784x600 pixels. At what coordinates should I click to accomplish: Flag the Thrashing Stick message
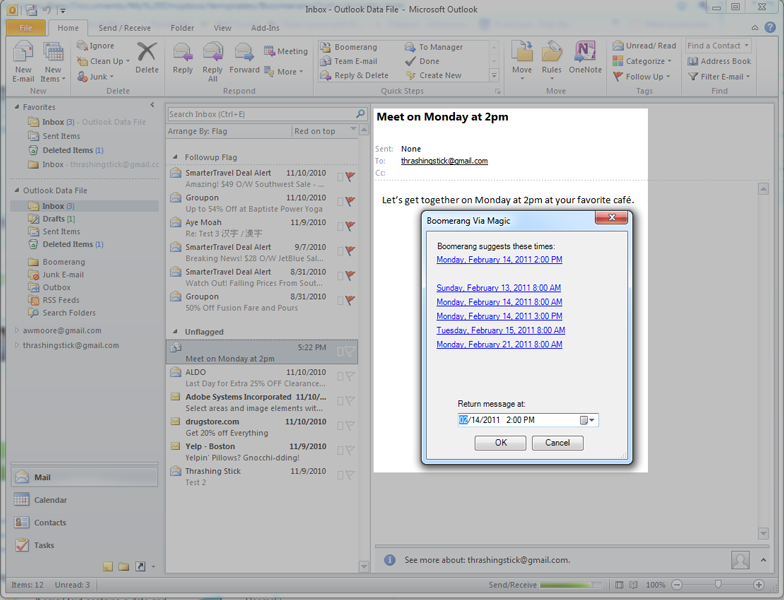tap(350, 475)
